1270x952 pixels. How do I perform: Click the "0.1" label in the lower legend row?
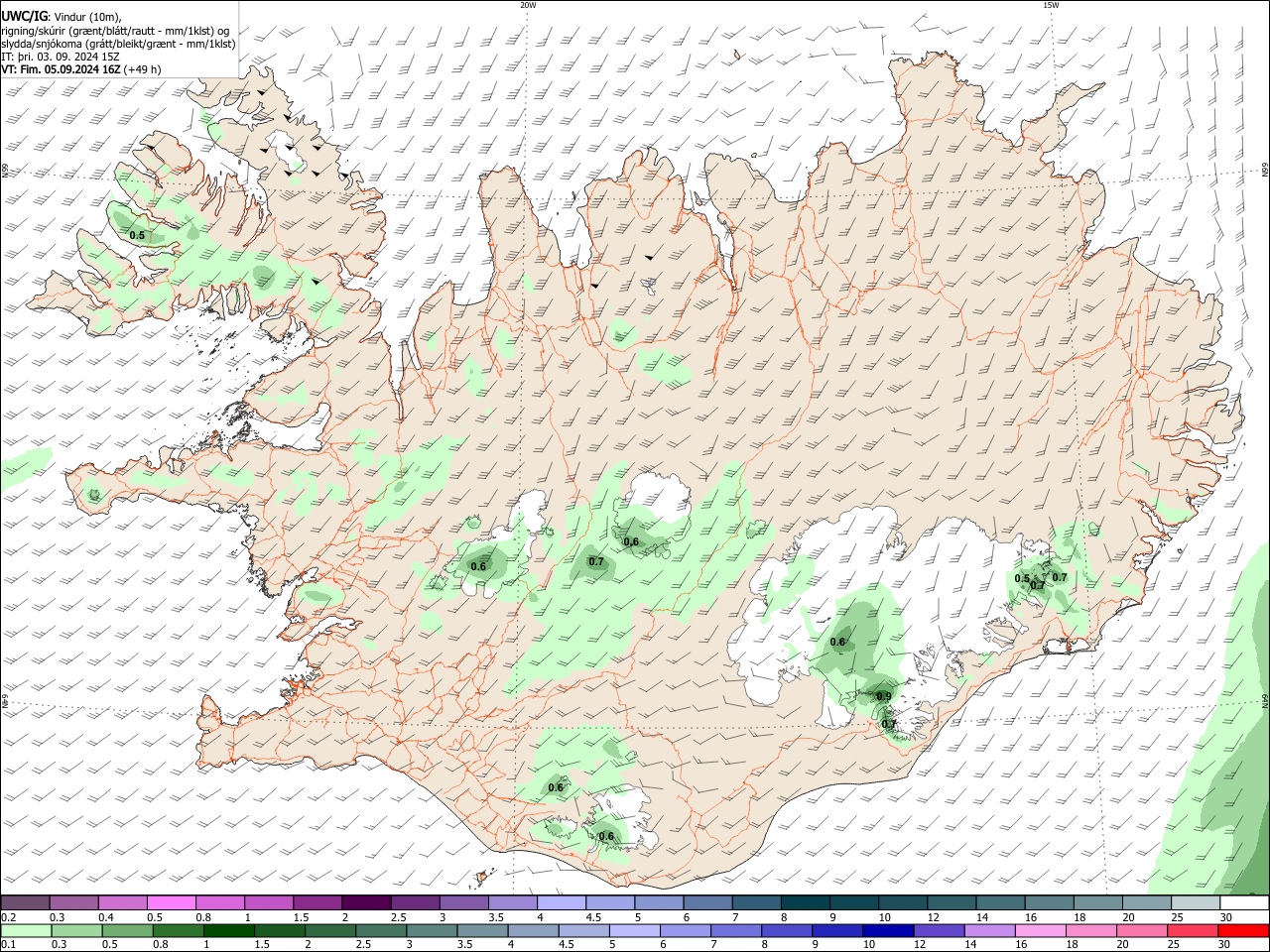(9, 945)
